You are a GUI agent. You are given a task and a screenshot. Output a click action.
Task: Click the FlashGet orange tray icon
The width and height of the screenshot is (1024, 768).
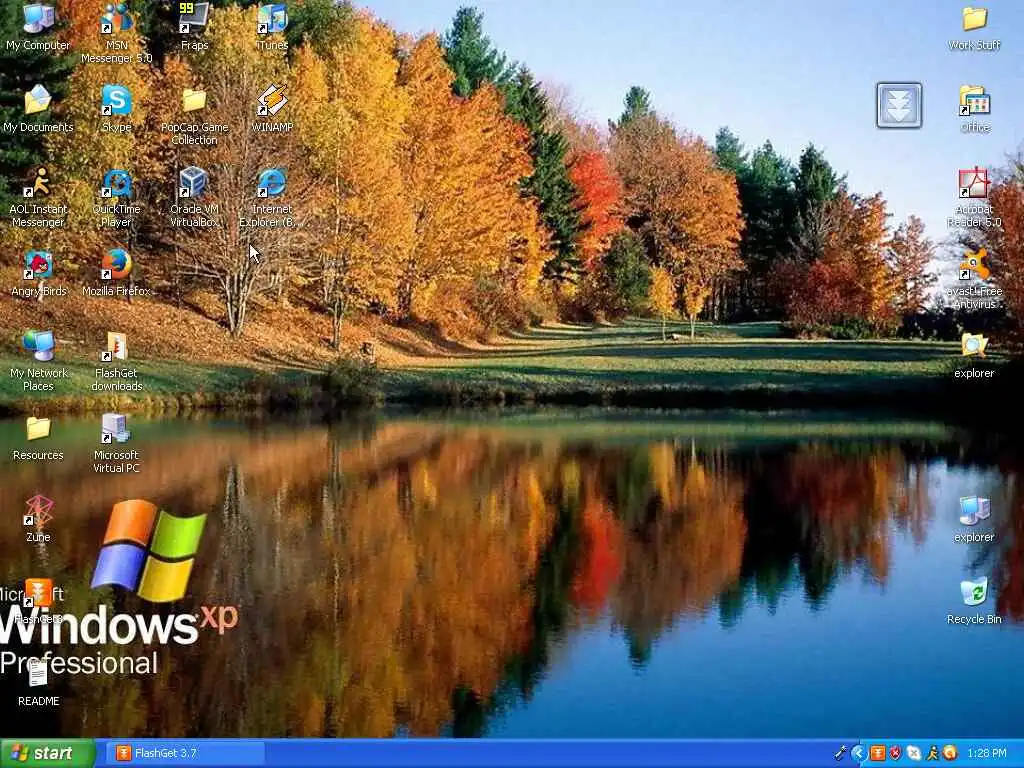(878, 753)
